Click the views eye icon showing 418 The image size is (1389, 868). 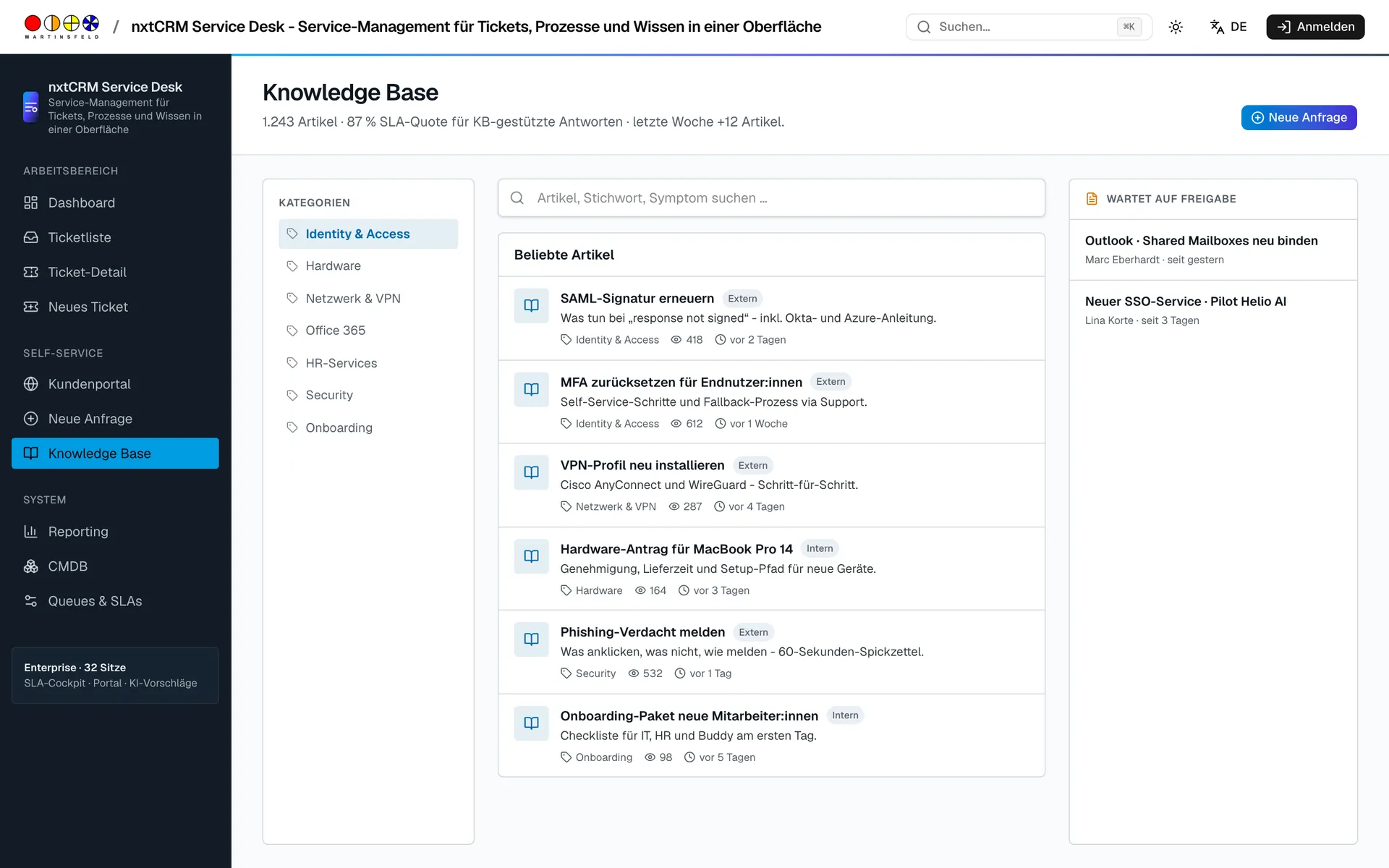tap(676, 340)
